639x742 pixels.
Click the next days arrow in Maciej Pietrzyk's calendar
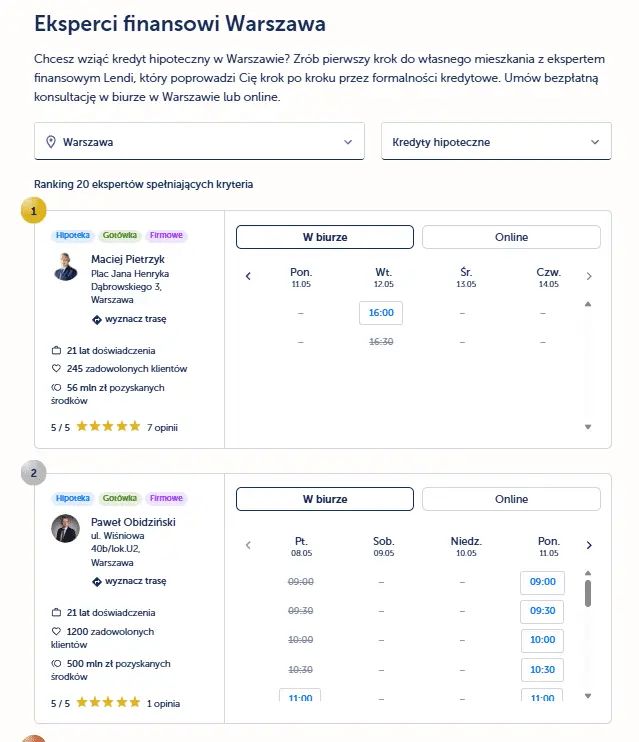tap(589, 276)
